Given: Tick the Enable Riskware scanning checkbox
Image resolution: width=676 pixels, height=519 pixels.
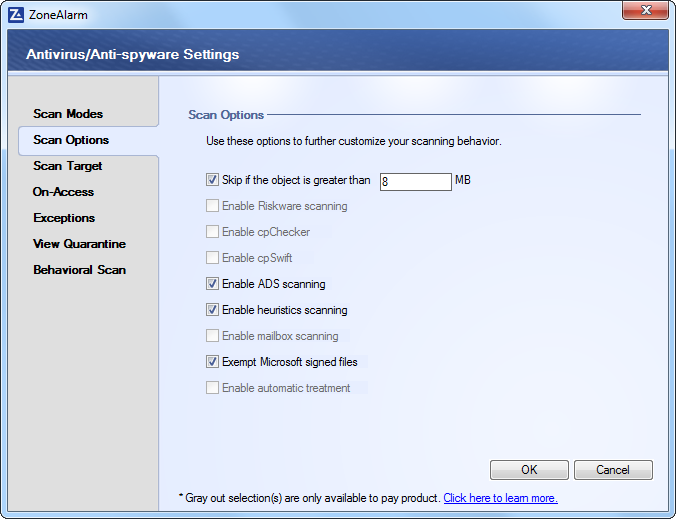Looking at the screenshot, I should [212, 206].
